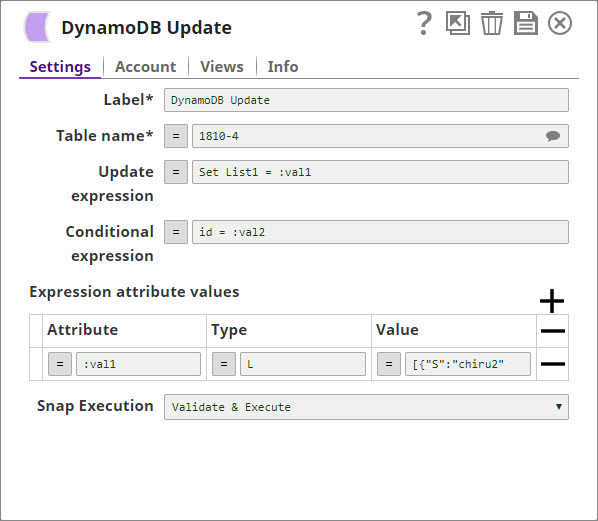This screenshot has height=521, width=598.
Task: Switch to the Settings tab
Action: [x=60, y=67]
